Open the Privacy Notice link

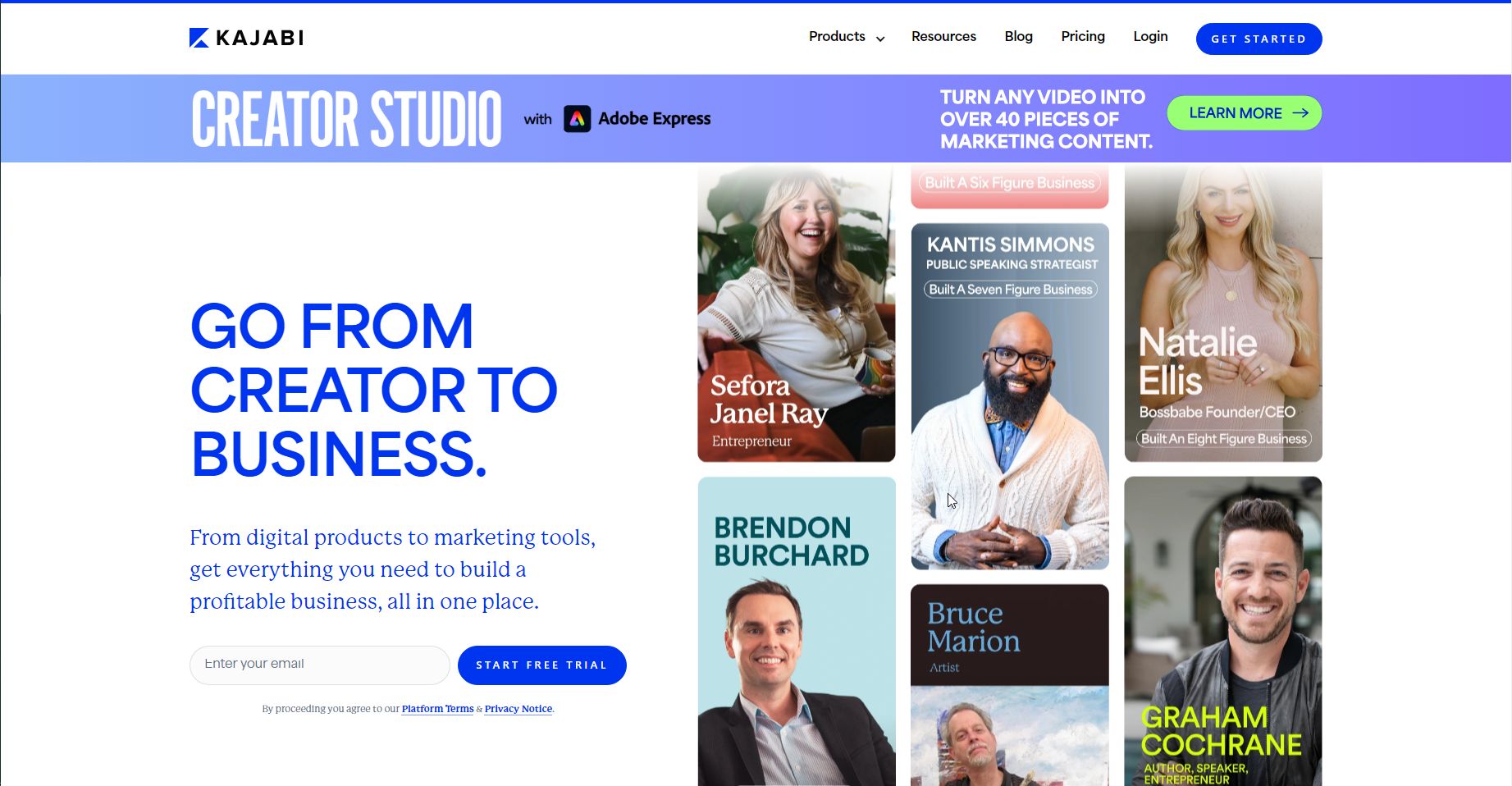click(x=518, y=709)
